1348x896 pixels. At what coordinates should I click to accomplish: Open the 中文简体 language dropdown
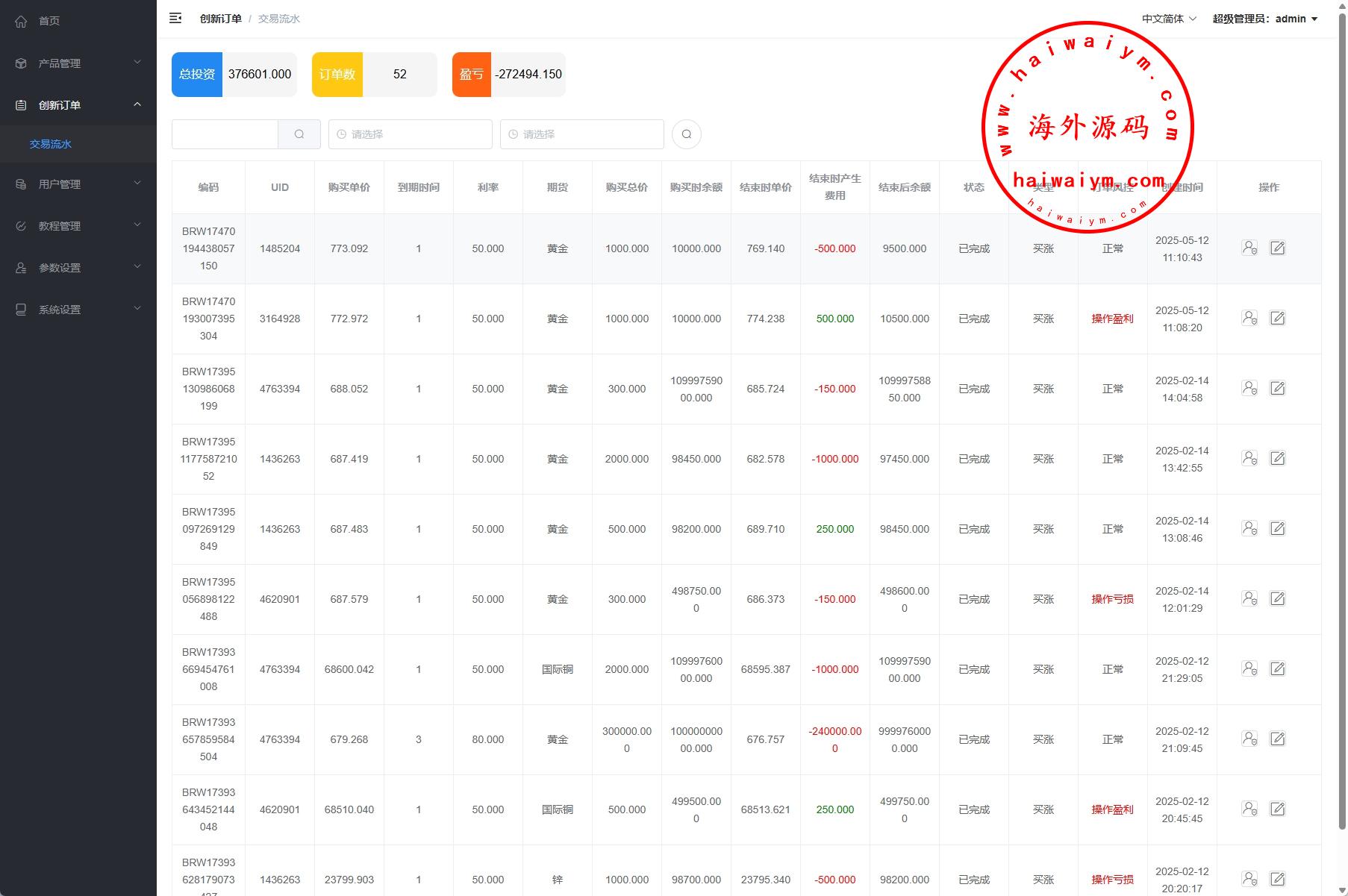[1168, 19]
